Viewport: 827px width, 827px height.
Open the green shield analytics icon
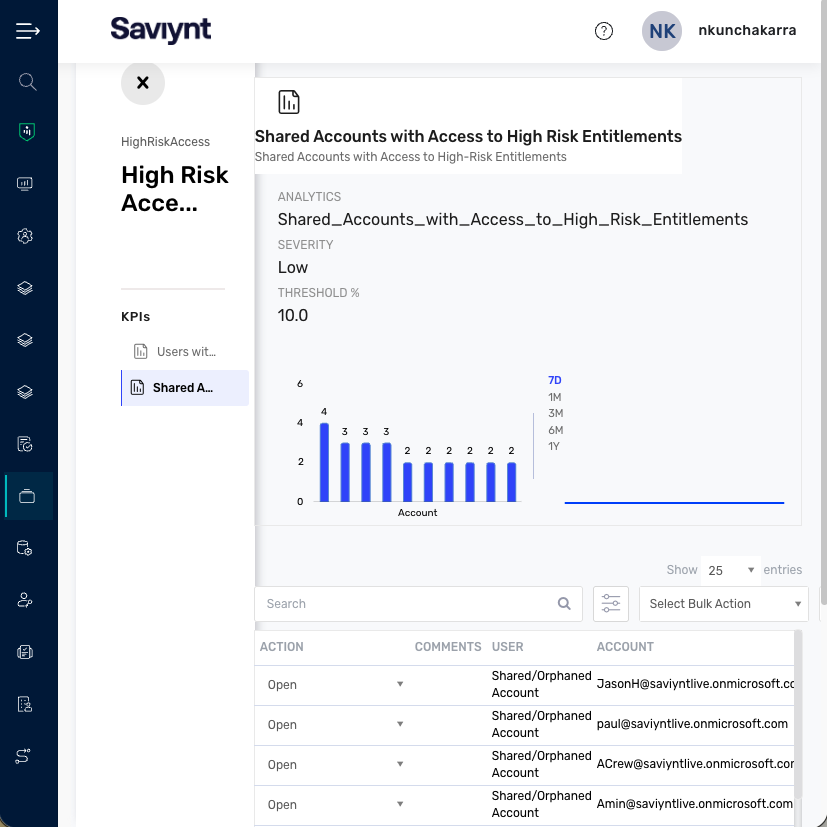click(x=26, y=131)
